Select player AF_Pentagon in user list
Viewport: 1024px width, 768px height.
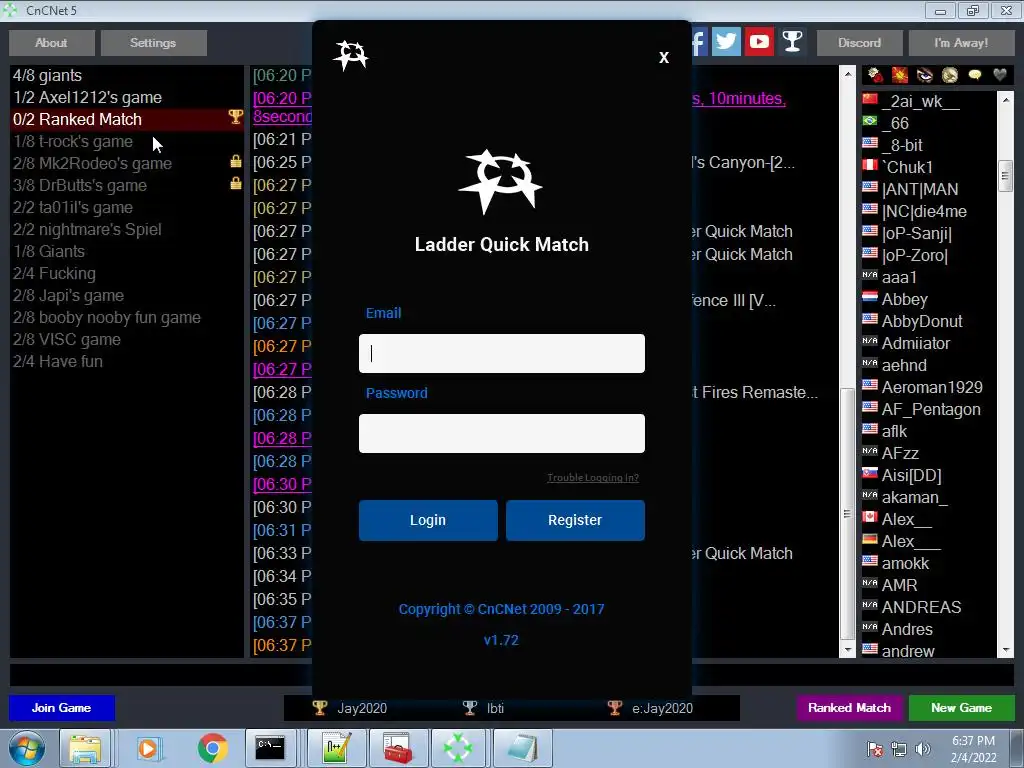tap(929, 409)
